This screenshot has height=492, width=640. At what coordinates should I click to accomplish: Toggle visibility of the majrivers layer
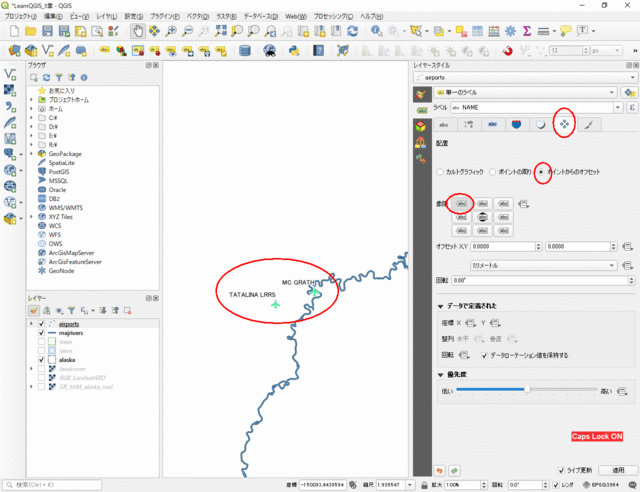tap(40, 333)
